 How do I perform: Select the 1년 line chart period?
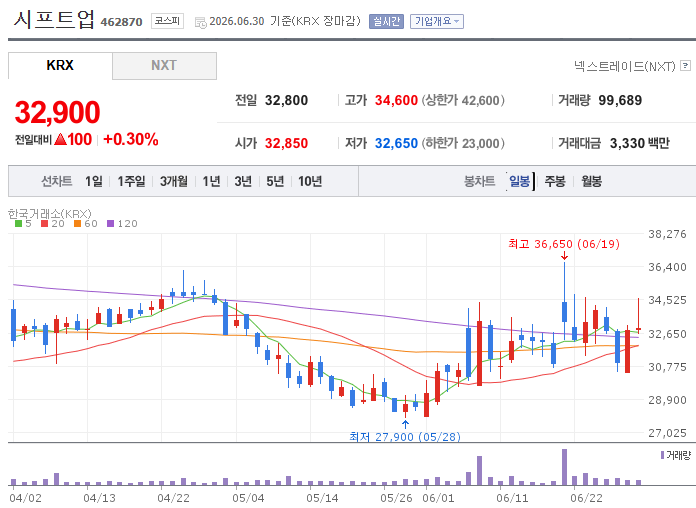(x=211, y=181)
